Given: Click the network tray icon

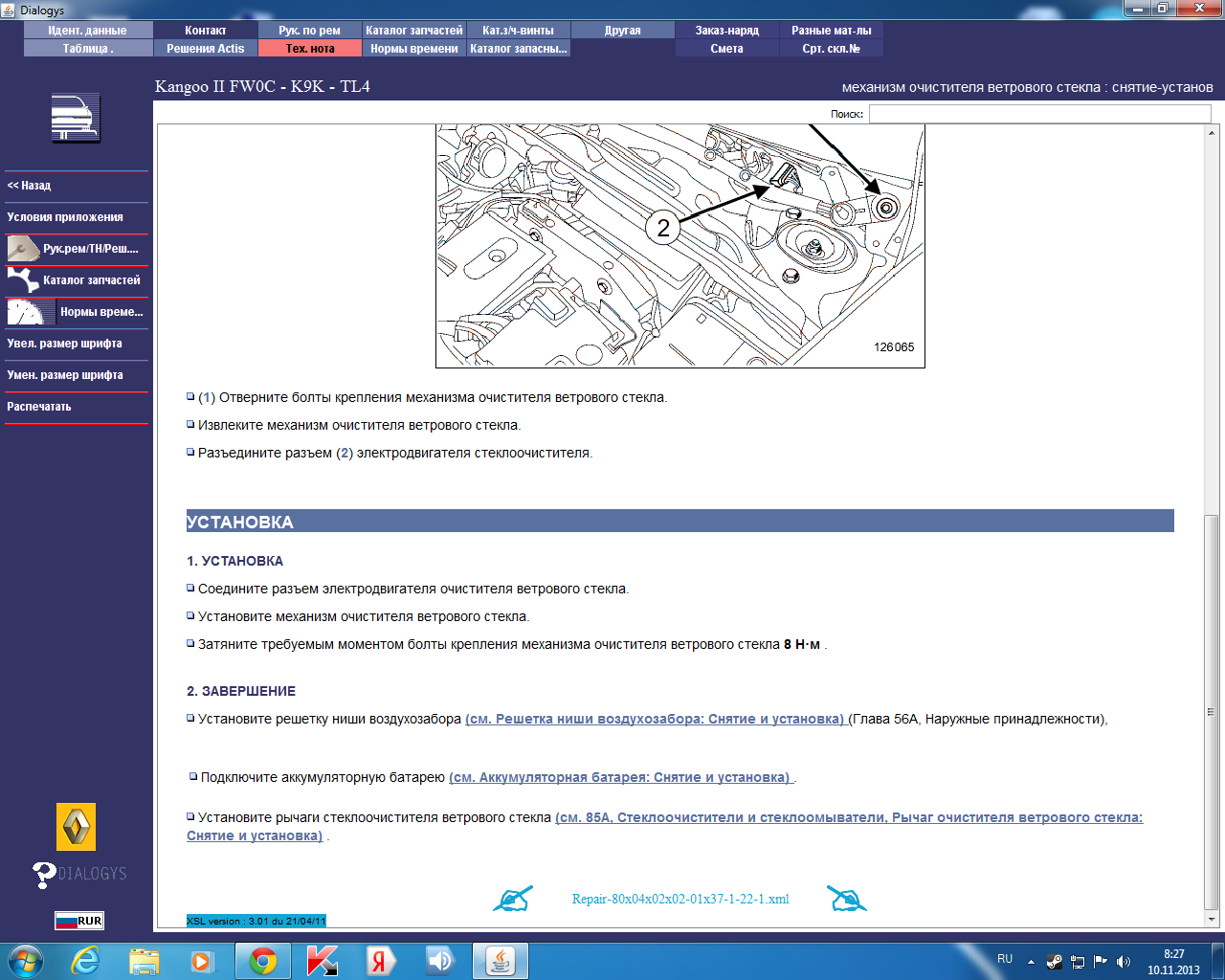Looking at the screenshot, I should coord(1078,961).
